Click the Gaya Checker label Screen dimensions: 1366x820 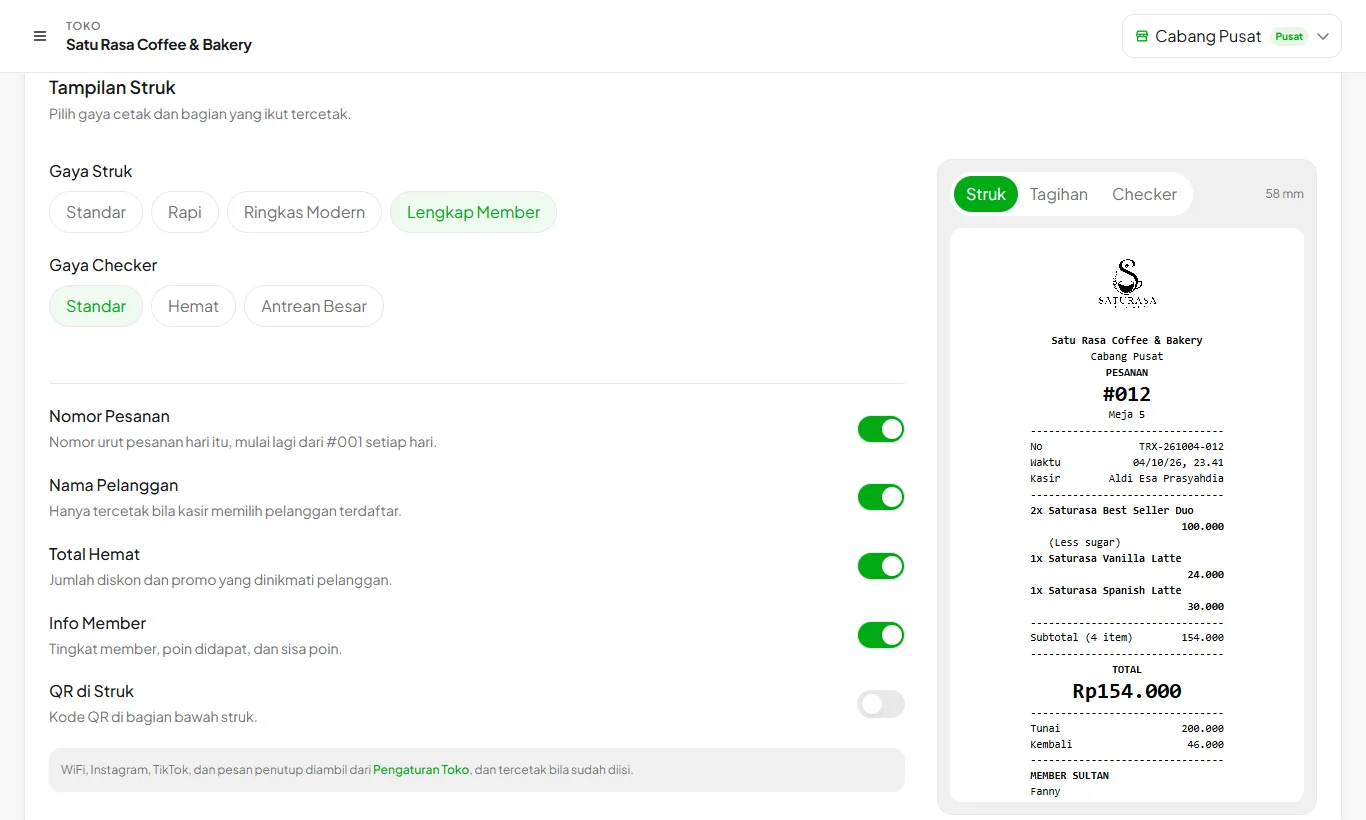pyautogui.click(x=103, y=265)
